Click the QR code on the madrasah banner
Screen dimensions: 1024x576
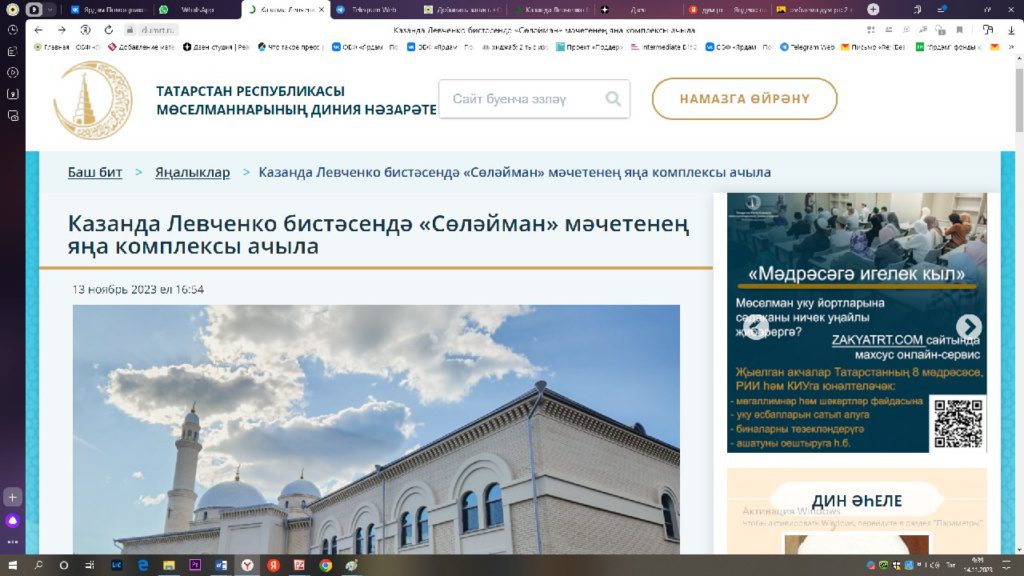tap(957, 424)
